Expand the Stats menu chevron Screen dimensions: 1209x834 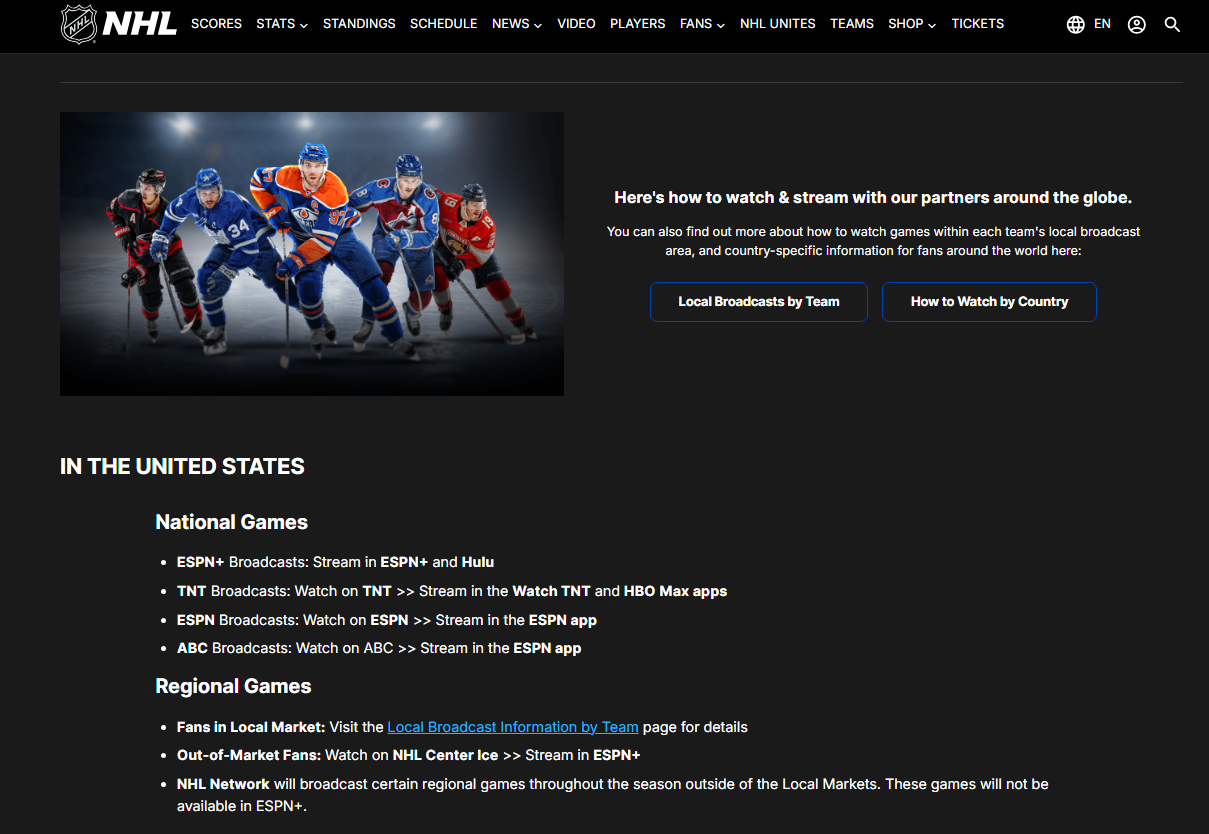[x=303, y=24]
